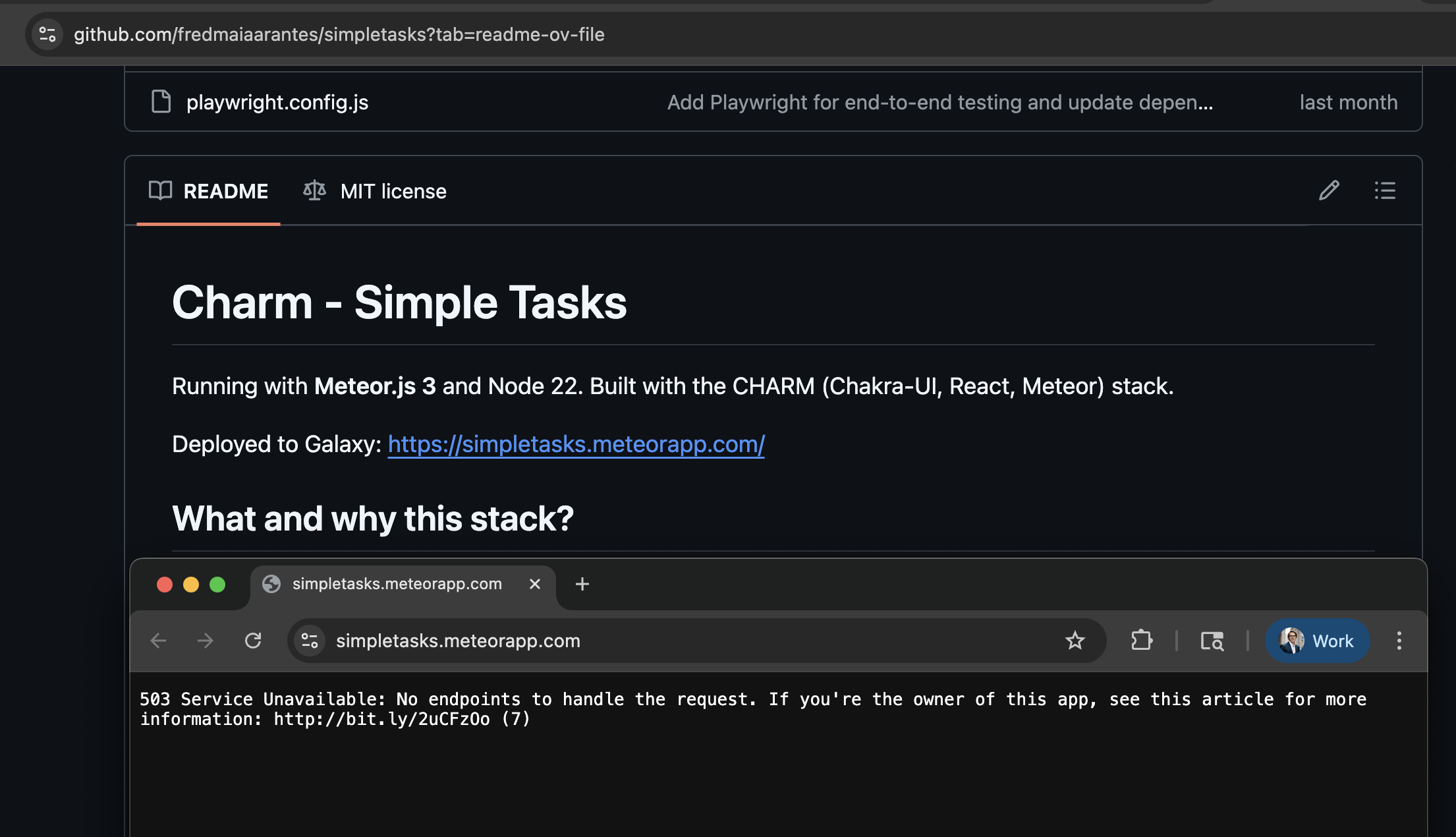This screenshot has height=837, width=1456.
Task: Open the README outline list icon
Action: click(1385, 190)
